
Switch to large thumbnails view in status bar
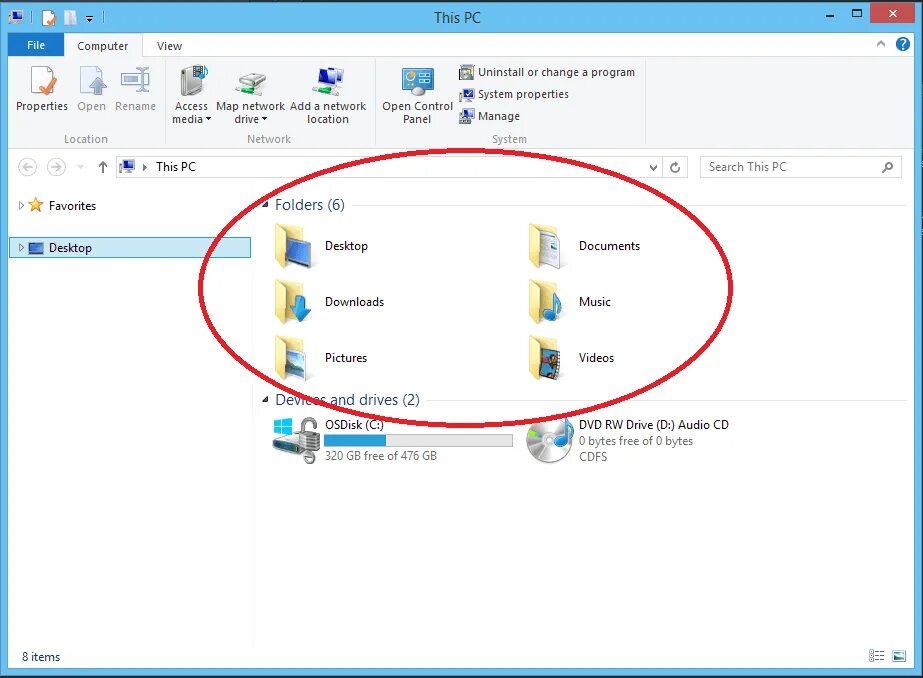[898, 656]
